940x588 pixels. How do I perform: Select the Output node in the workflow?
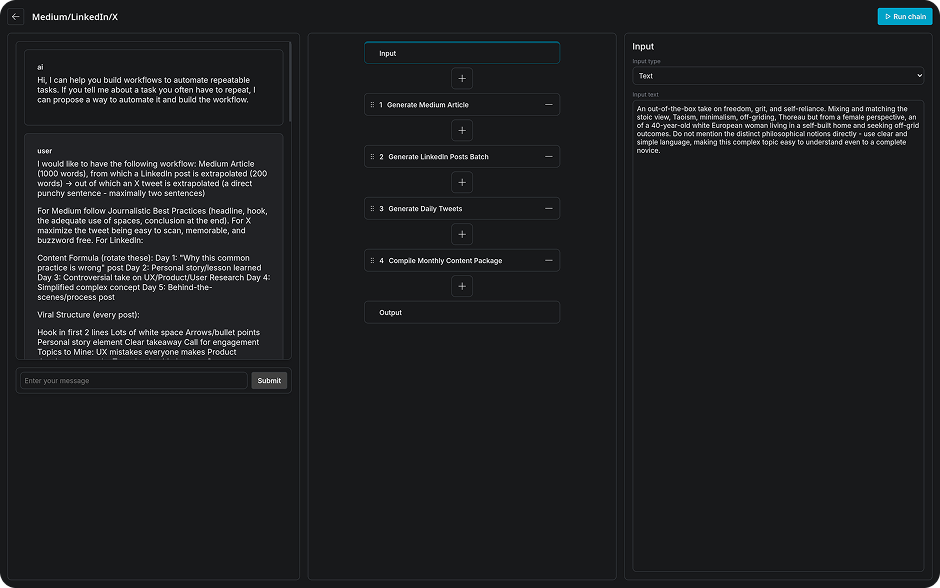(x=462, y=313)
